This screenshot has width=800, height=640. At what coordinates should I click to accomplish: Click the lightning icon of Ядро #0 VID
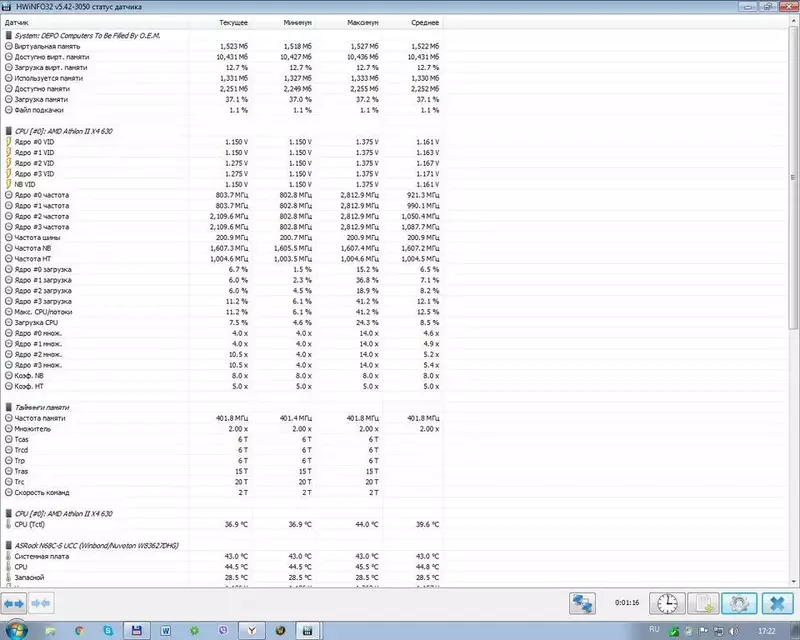tap(8, 142)
